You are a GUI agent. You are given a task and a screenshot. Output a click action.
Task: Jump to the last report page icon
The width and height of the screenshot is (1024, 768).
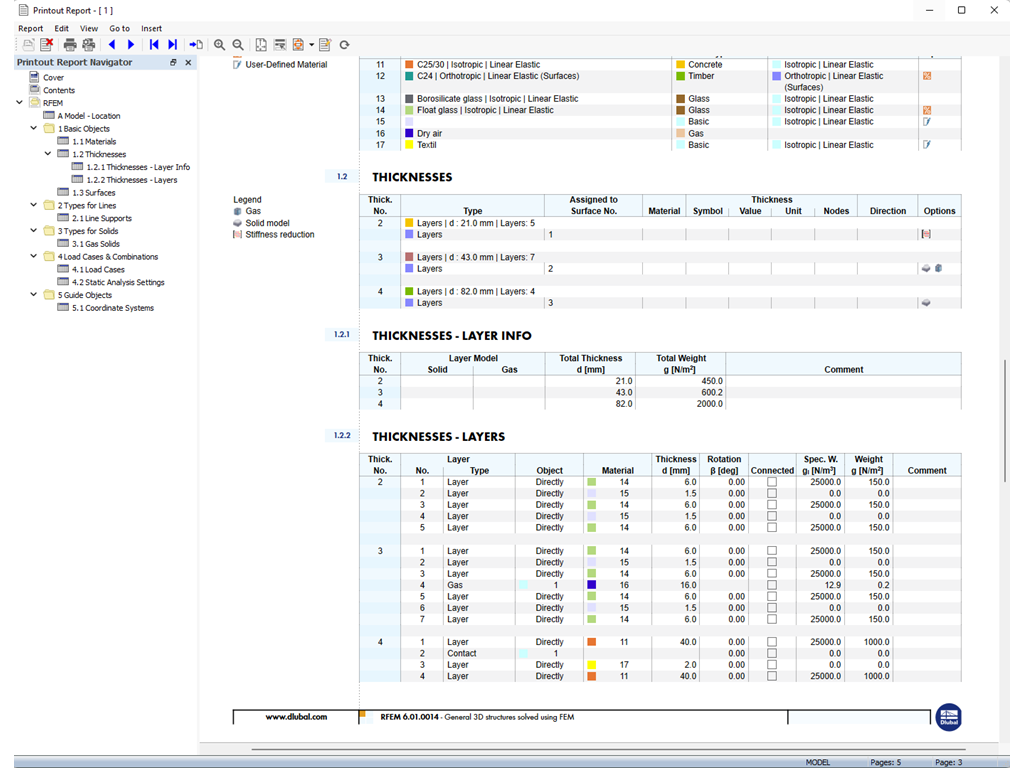tap(172, 45)
